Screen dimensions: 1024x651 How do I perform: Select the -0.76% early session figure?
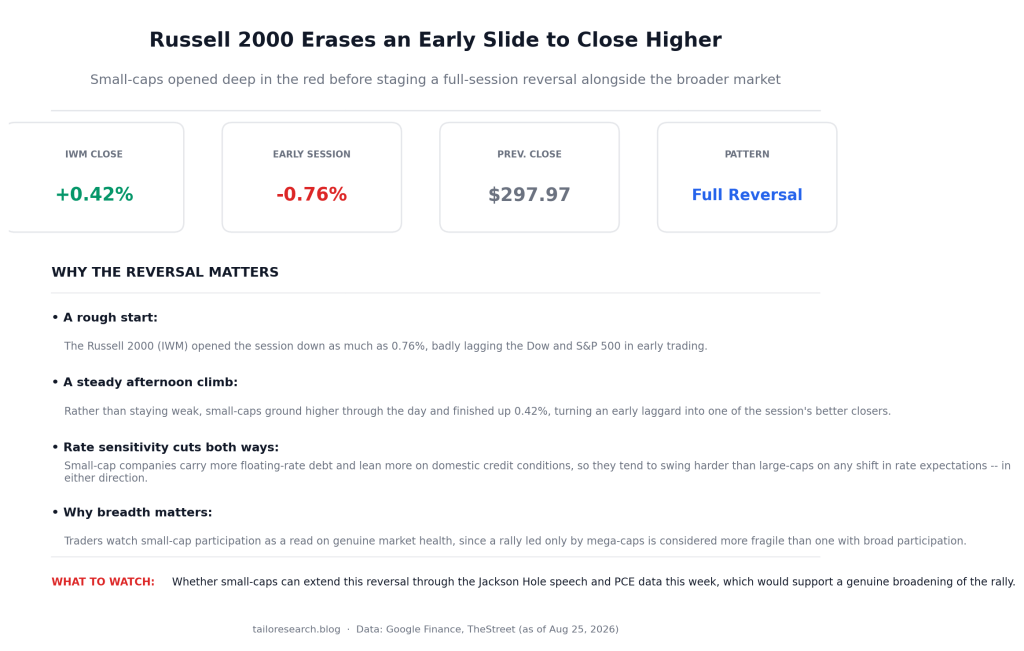(312, 195)
